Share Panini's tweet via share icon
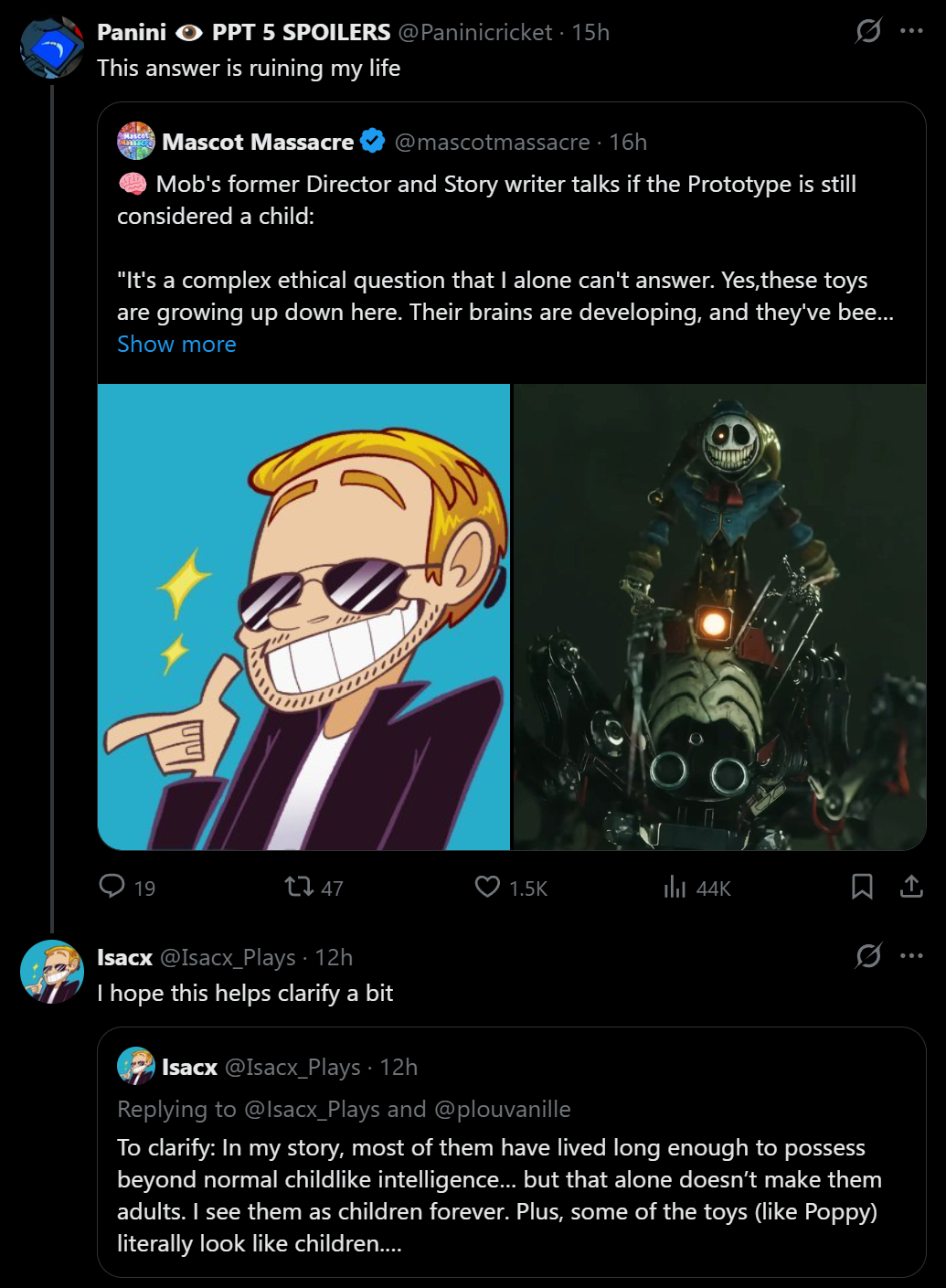Image resolution: width=946 pixels, height=1288 pixels. point(911,887)
